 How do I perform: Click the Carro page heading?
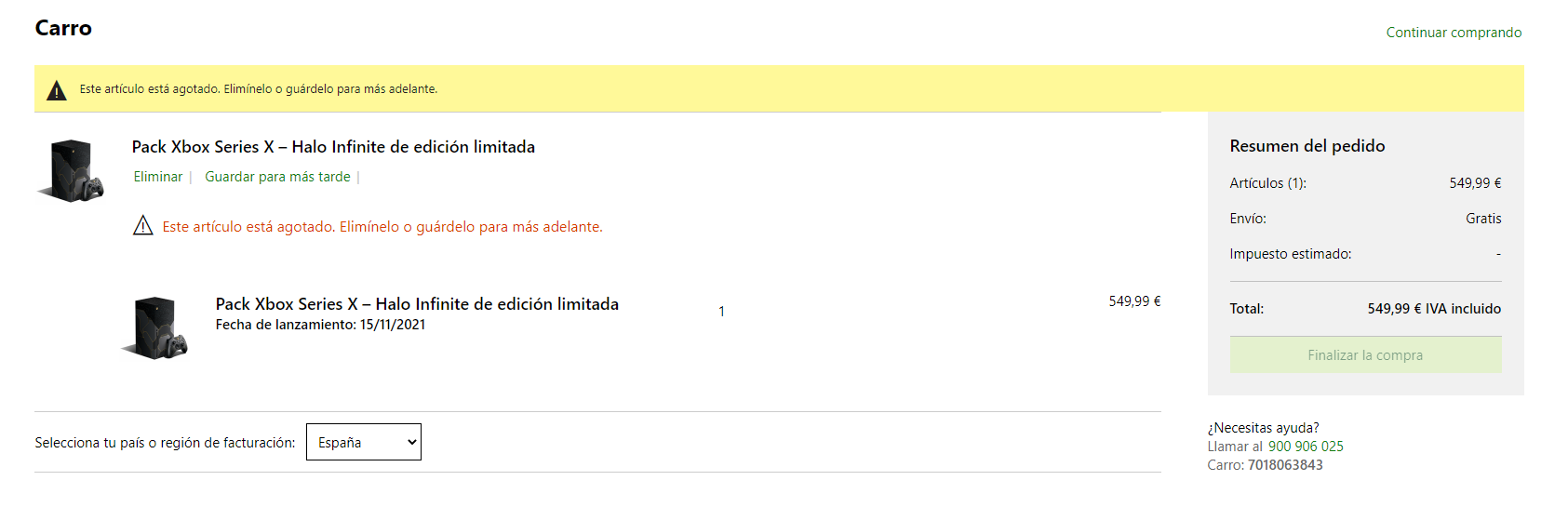tap(63, 28)
